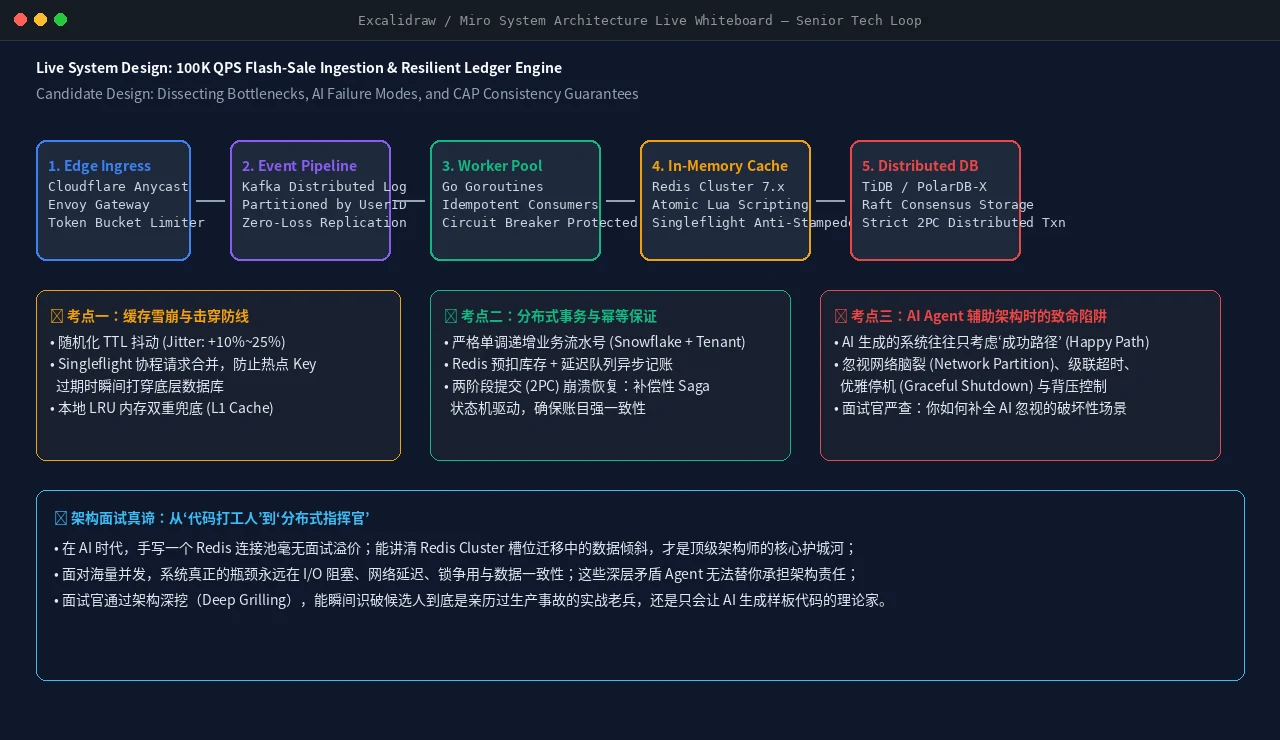Click the connector between Worker Pool and In-Memory Cache

coord(621,200)
